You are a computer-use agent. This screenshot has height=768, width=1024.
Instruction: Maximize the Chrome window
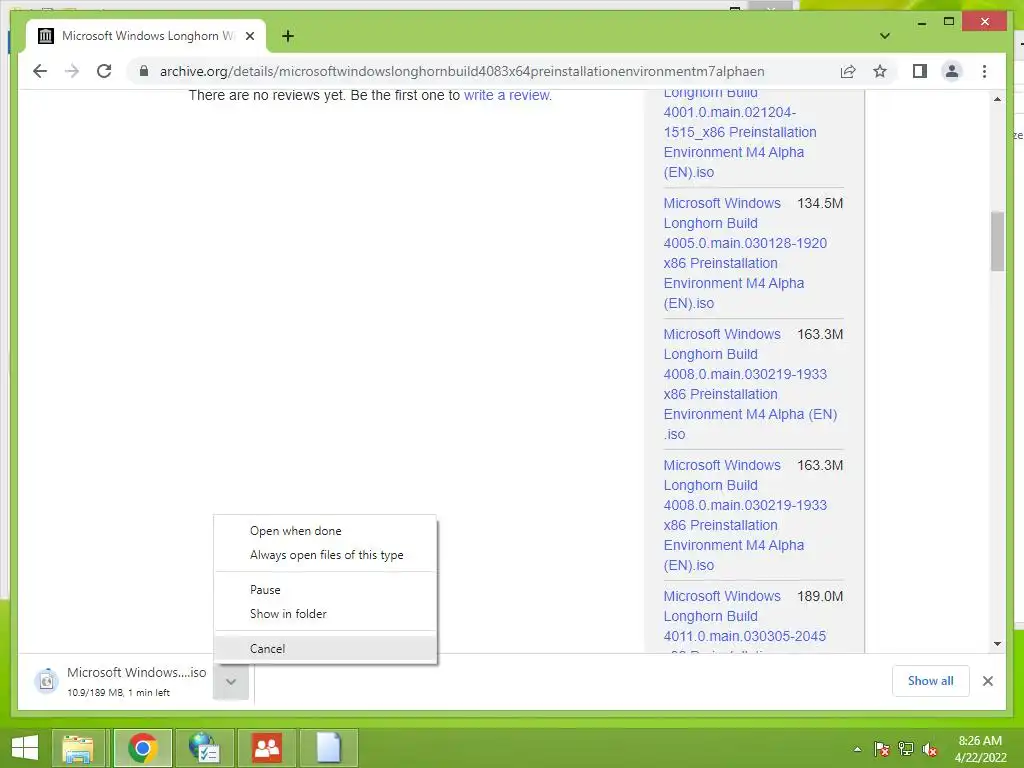[949, 22]
